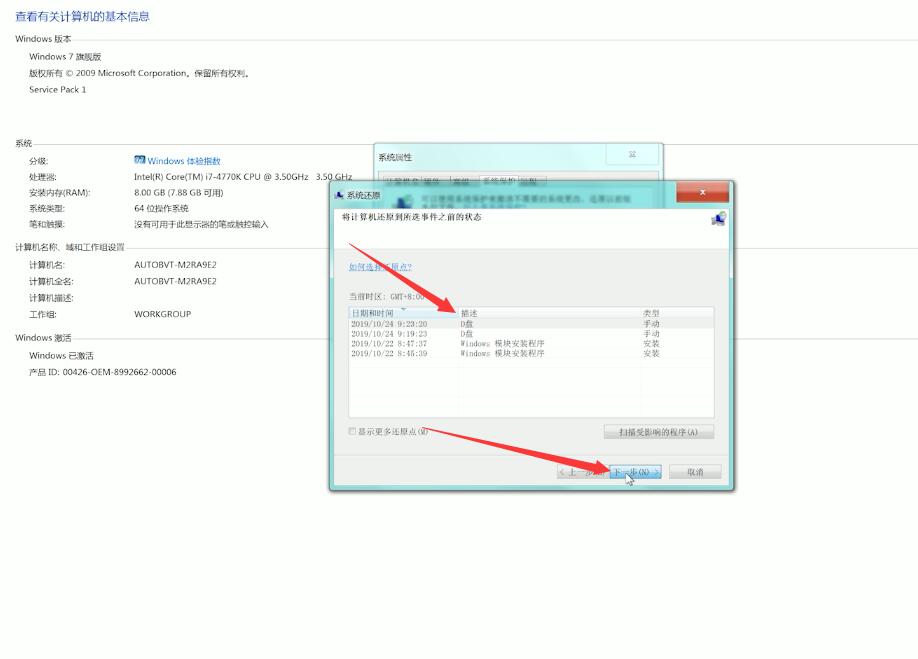Select restore point 2019/10/24 9:23:20
This screenshot has height=659, width=918.
[531, 324]
